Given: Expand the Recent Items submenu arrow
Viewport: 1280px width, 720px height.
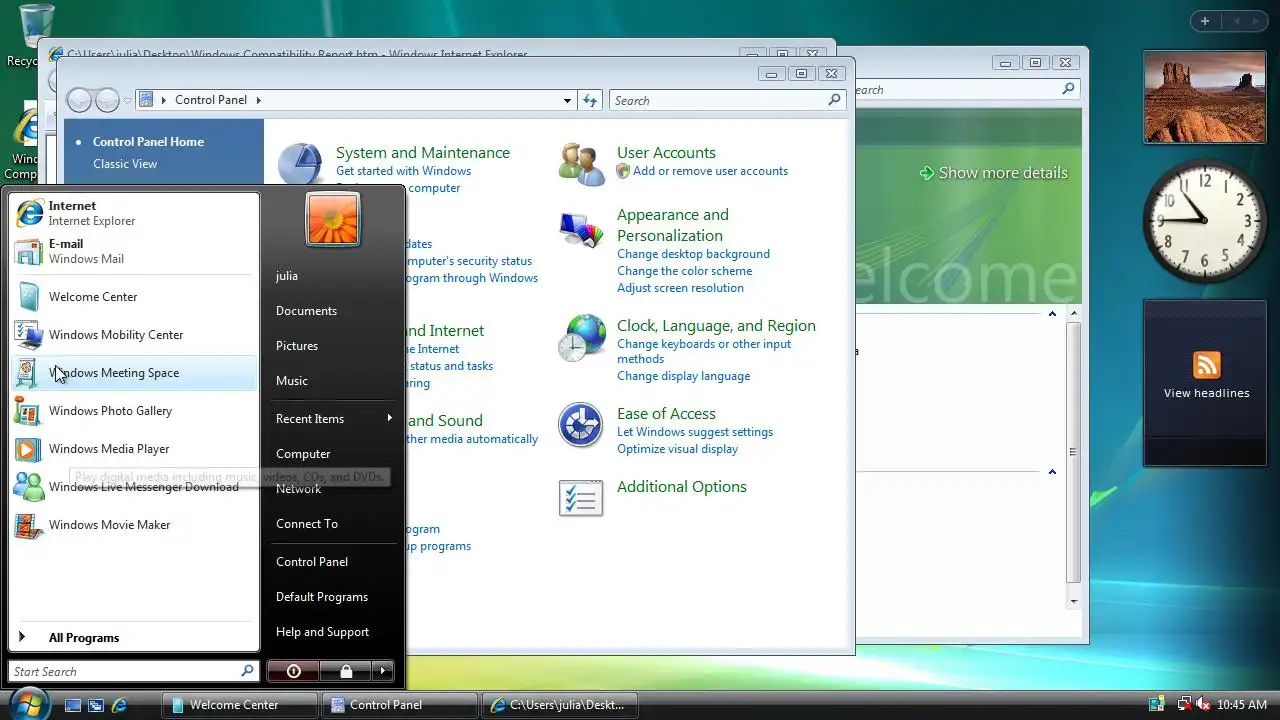Looking at the screenshot, I should click(x=390, y=418).
